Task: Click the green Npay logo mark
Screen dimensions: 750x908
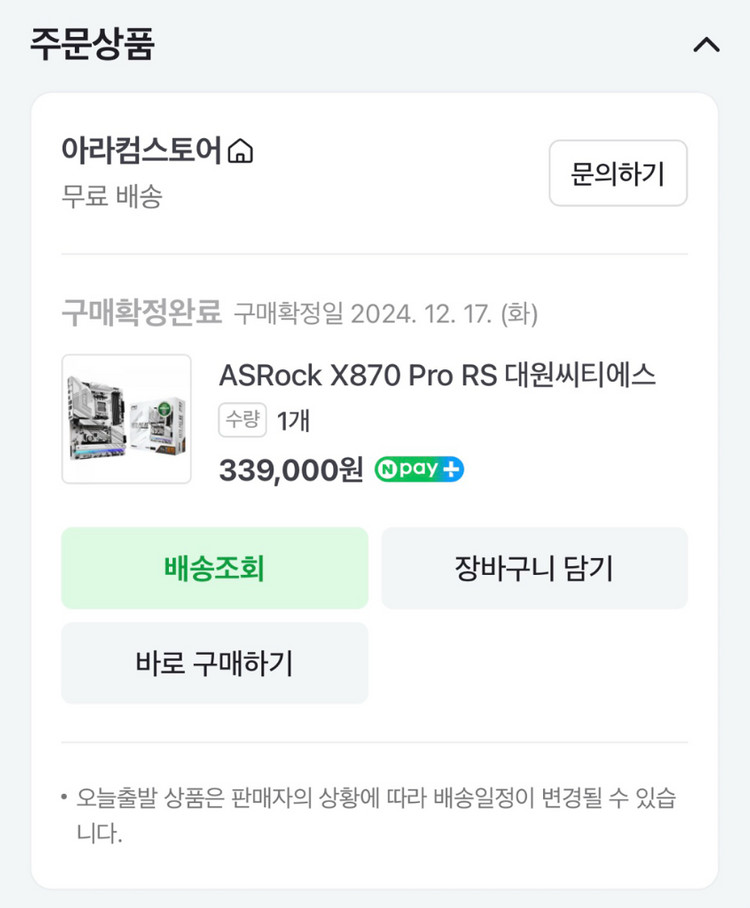Action: [x=393, y=468]
